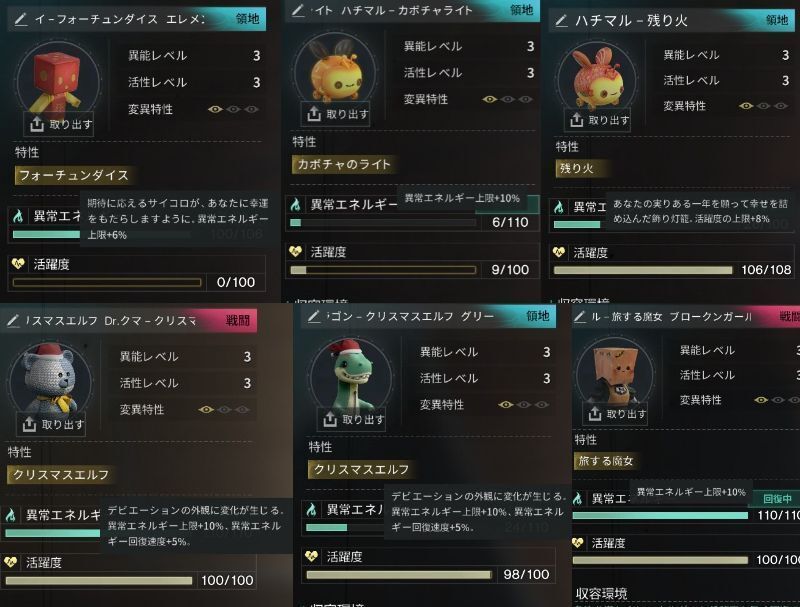Toggle the first 変異特性 eye in the カボチャライト panel

coord(490,99)
